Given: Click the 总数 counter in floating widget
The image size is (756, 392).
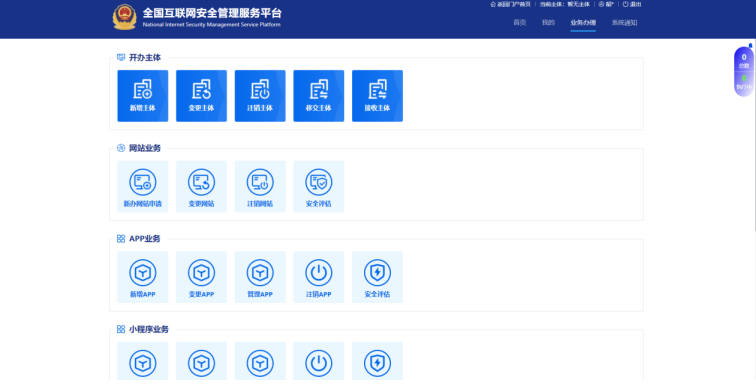Looking at the screenshot, I should coord(744,61).
